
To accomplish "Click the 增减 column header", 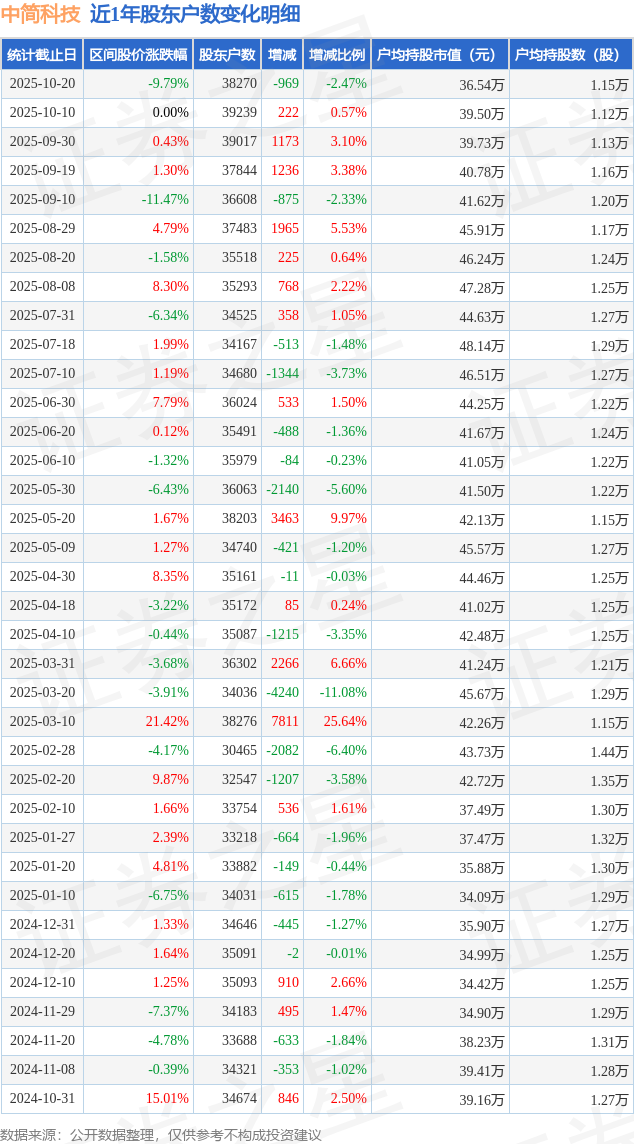I will click(282, 55).
